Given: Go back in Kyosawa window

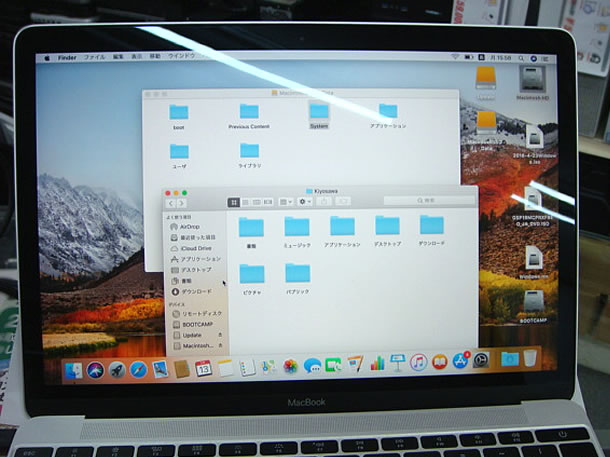Looking at the screenshot, I should pos(171,203).
